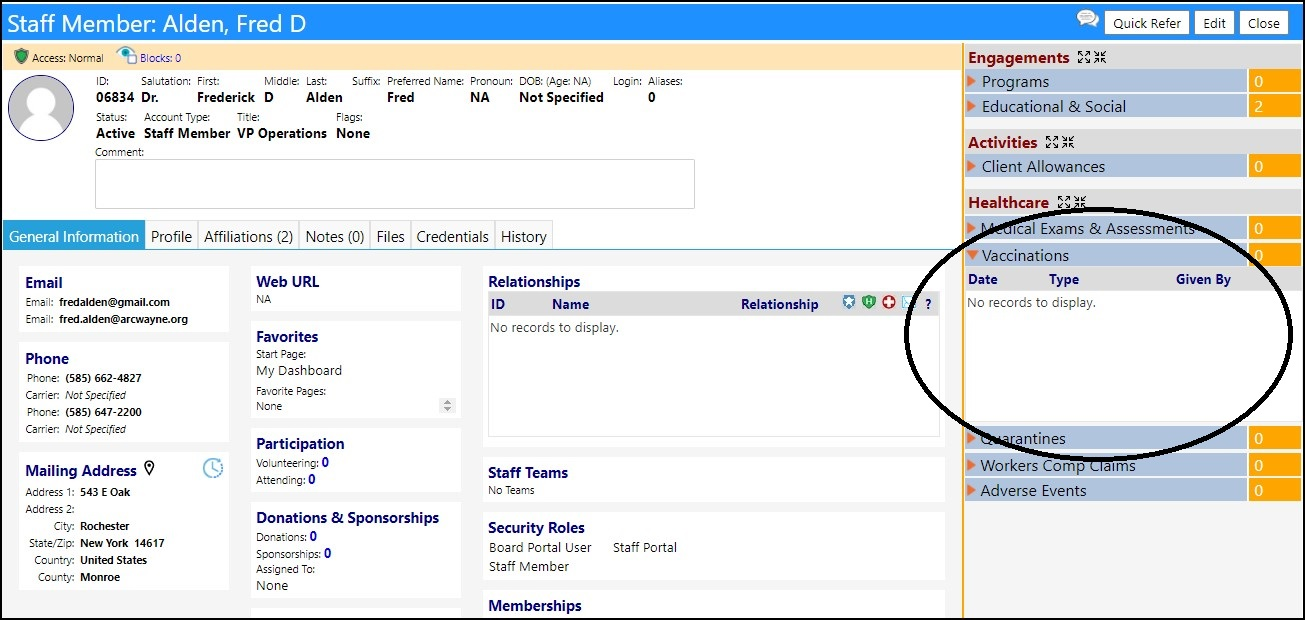Click the Type column header in Vaccinations

(x=1064, y=279)
